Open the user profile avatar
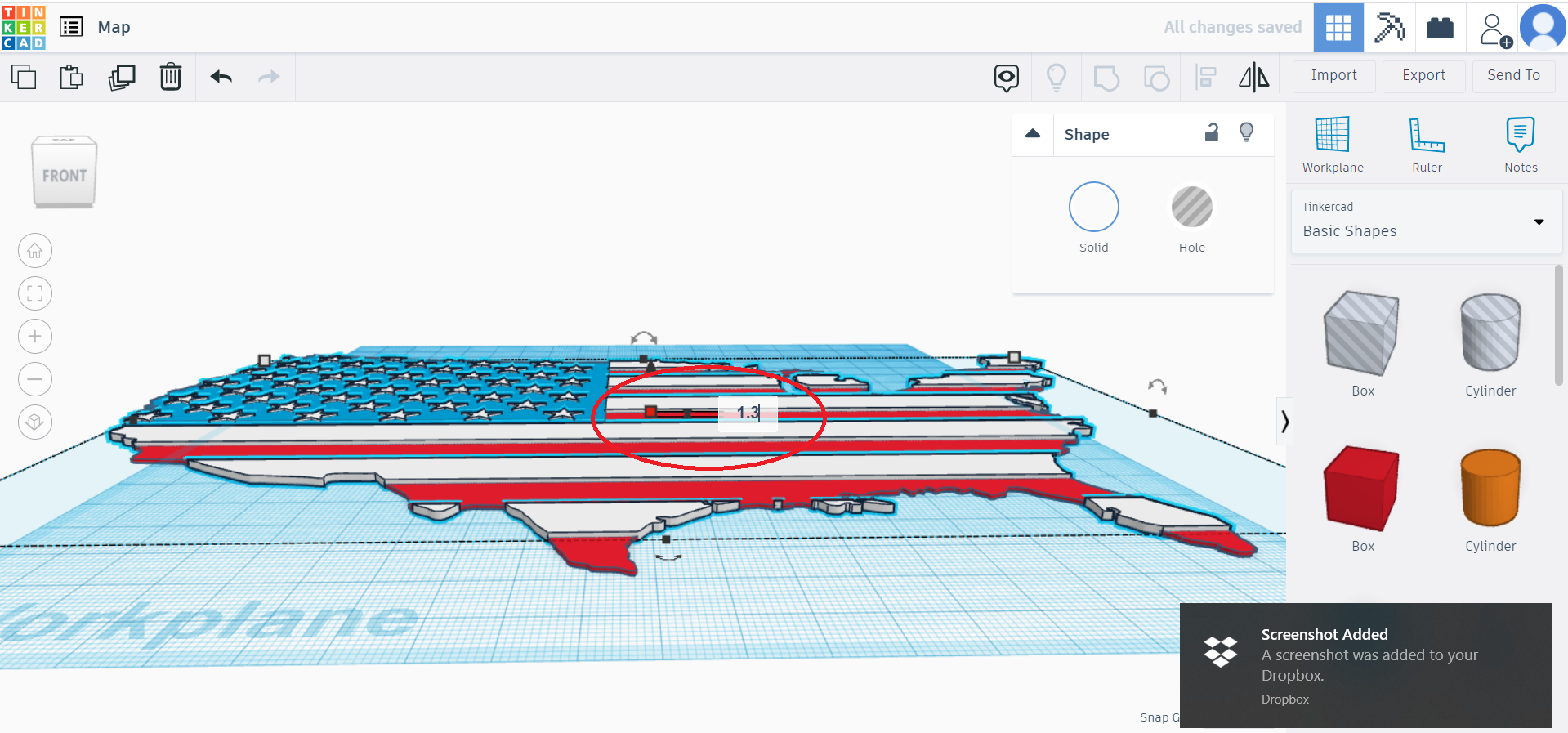Viewport: 1568px width, 733px height. pyautogui.click(x=1543, y=27)
